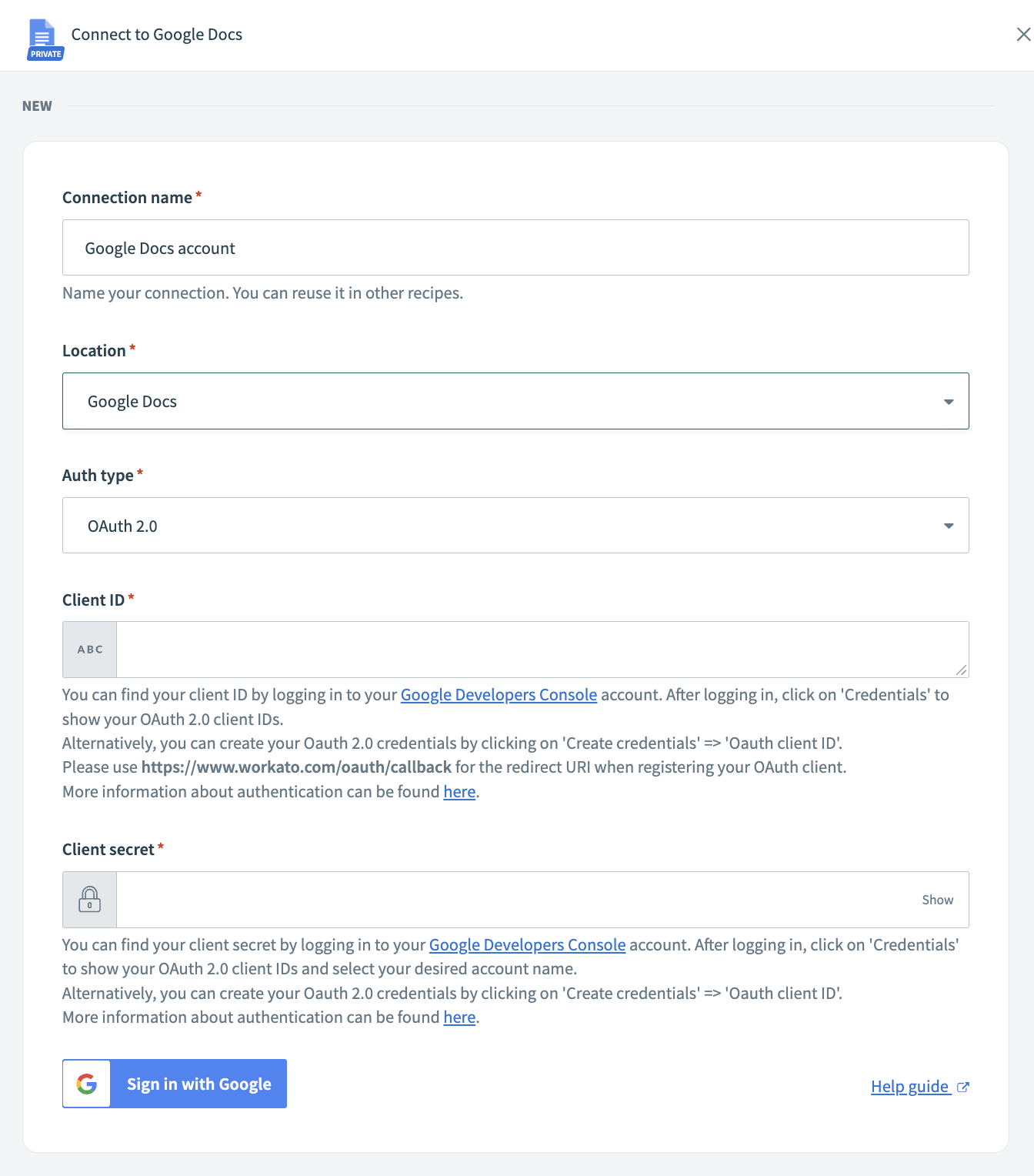Click the Connect to Google Docs title
The image size is (1034, 1176).
(x=157, y=34)
